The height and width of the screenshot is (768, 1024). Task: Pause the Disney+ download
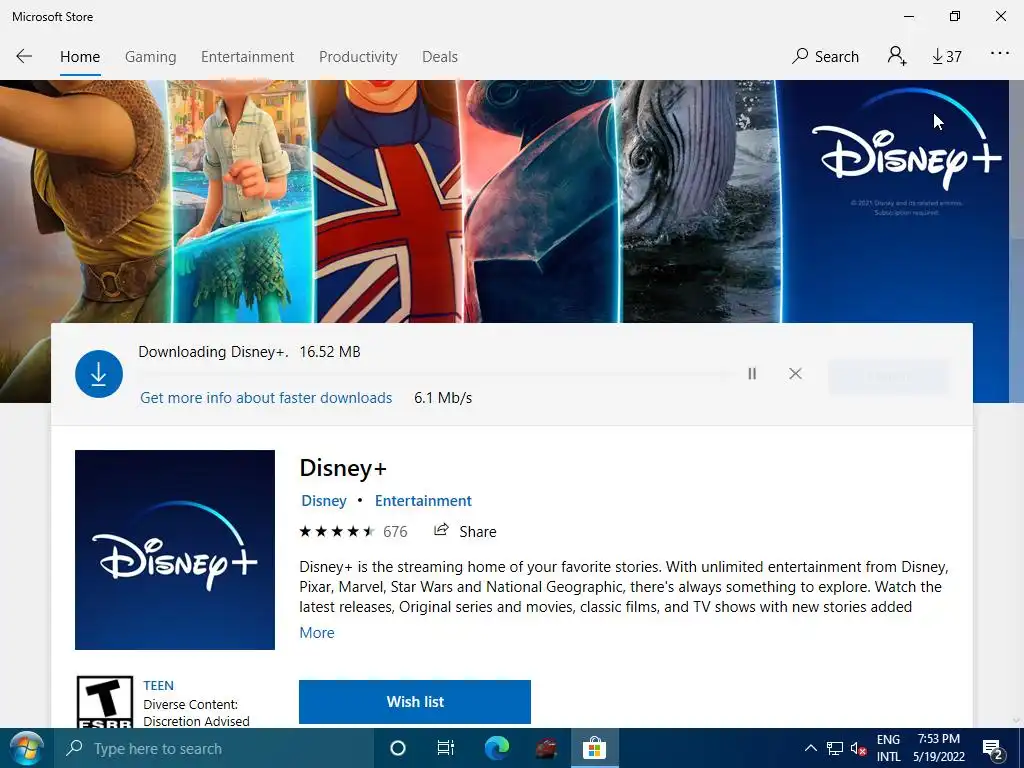(752, 374)
